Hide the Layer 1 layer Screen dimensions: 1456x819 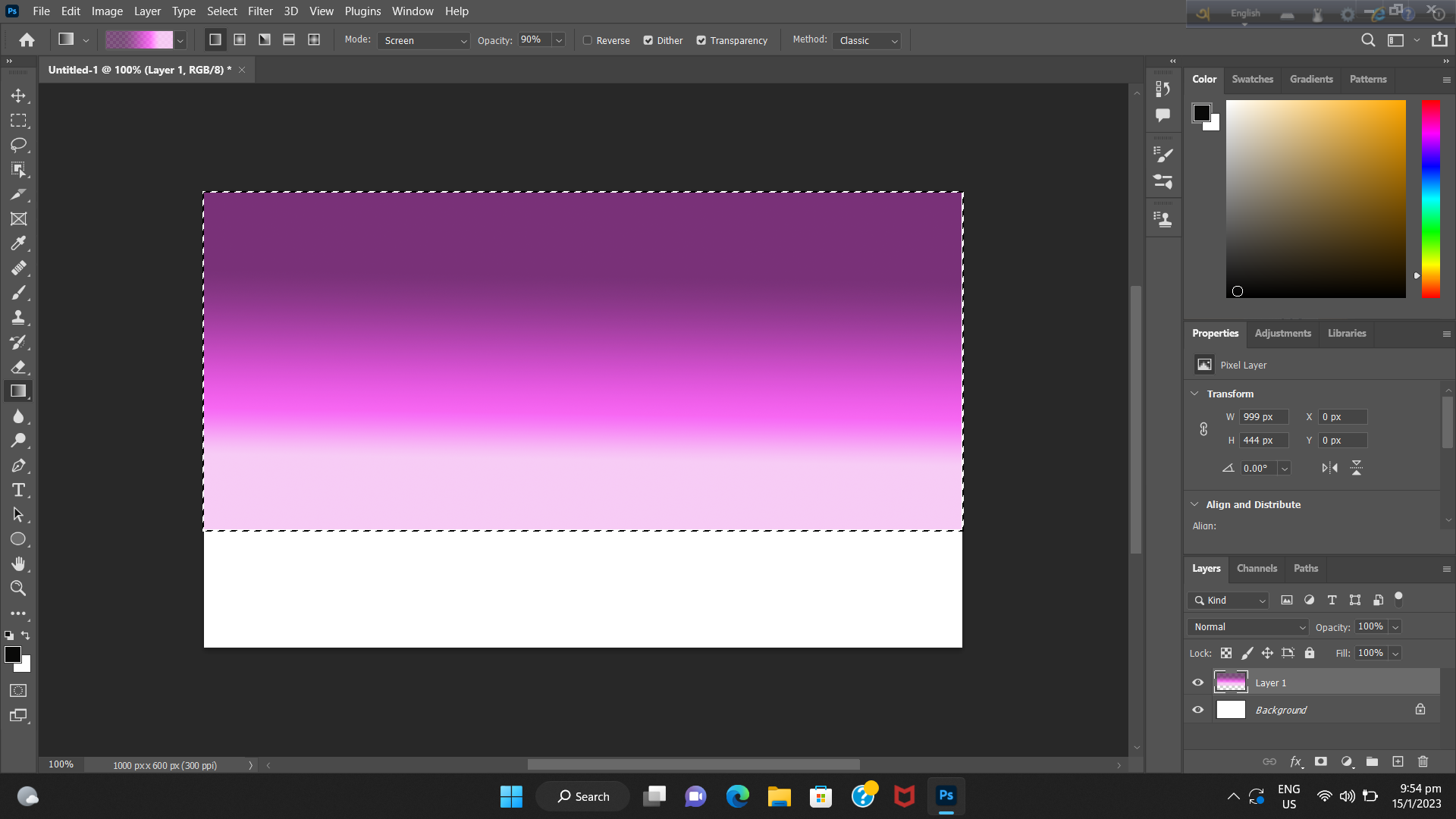tap(1197, 682)
